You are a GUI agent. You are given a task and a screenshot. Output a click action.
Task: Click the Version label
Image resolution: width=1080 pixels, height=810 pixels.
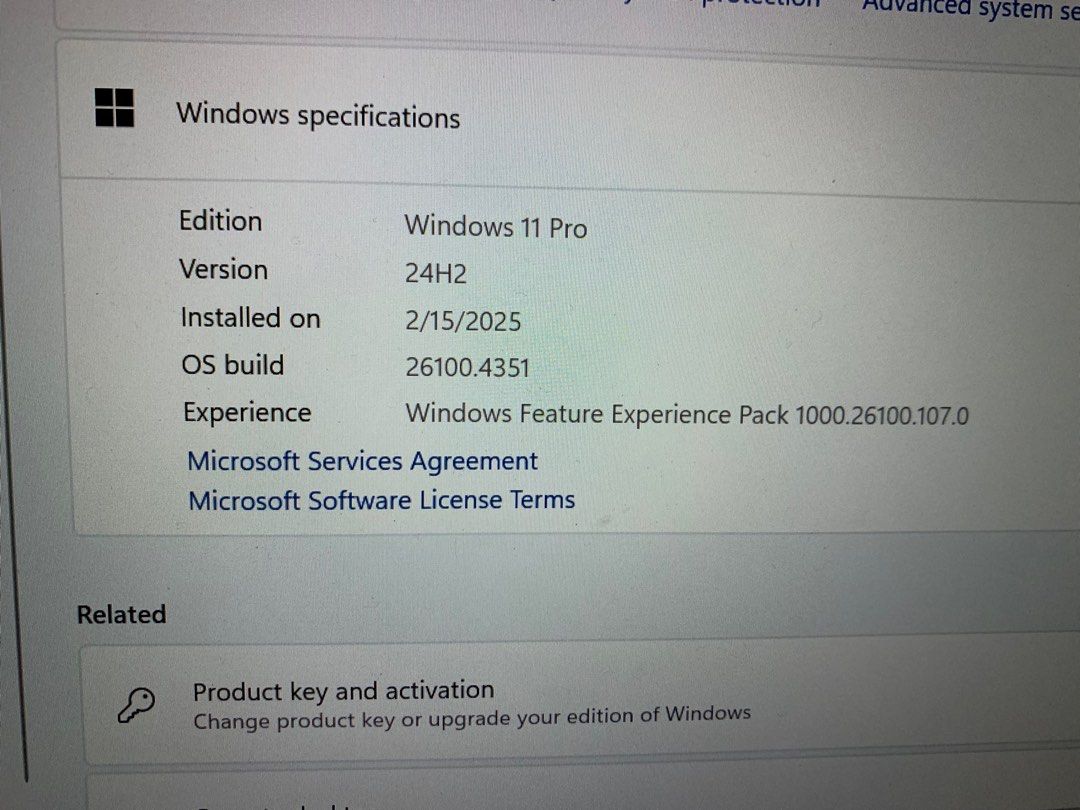tap(223, 269)
